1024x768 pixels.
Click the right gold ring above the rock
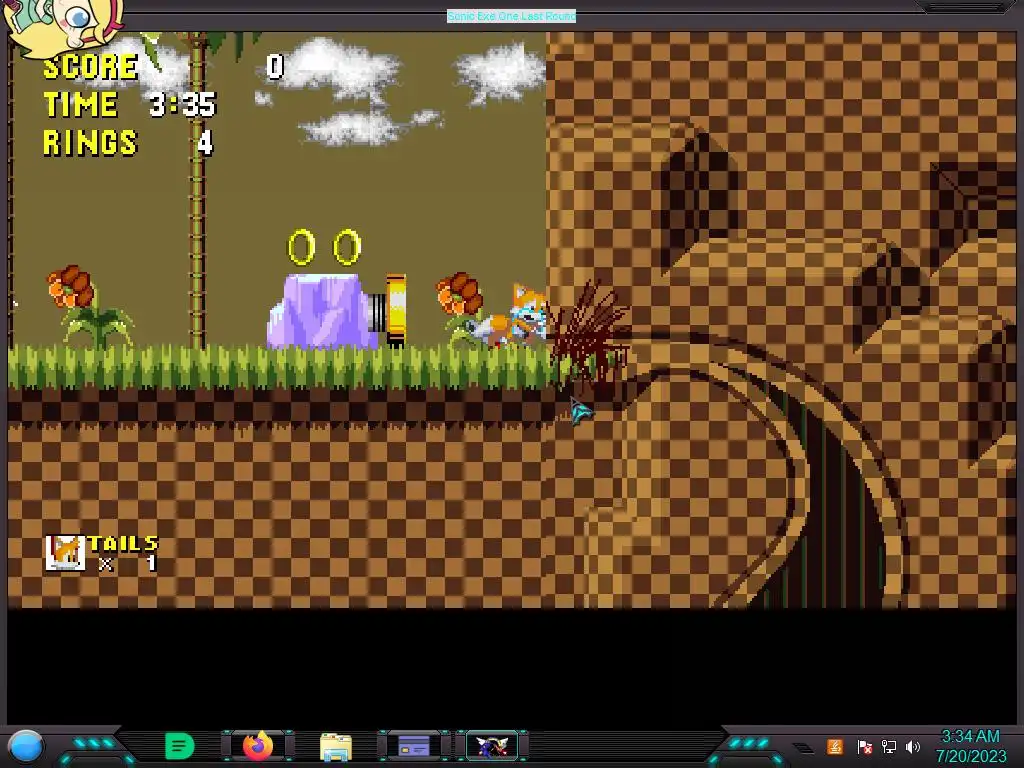click(347, 247)
